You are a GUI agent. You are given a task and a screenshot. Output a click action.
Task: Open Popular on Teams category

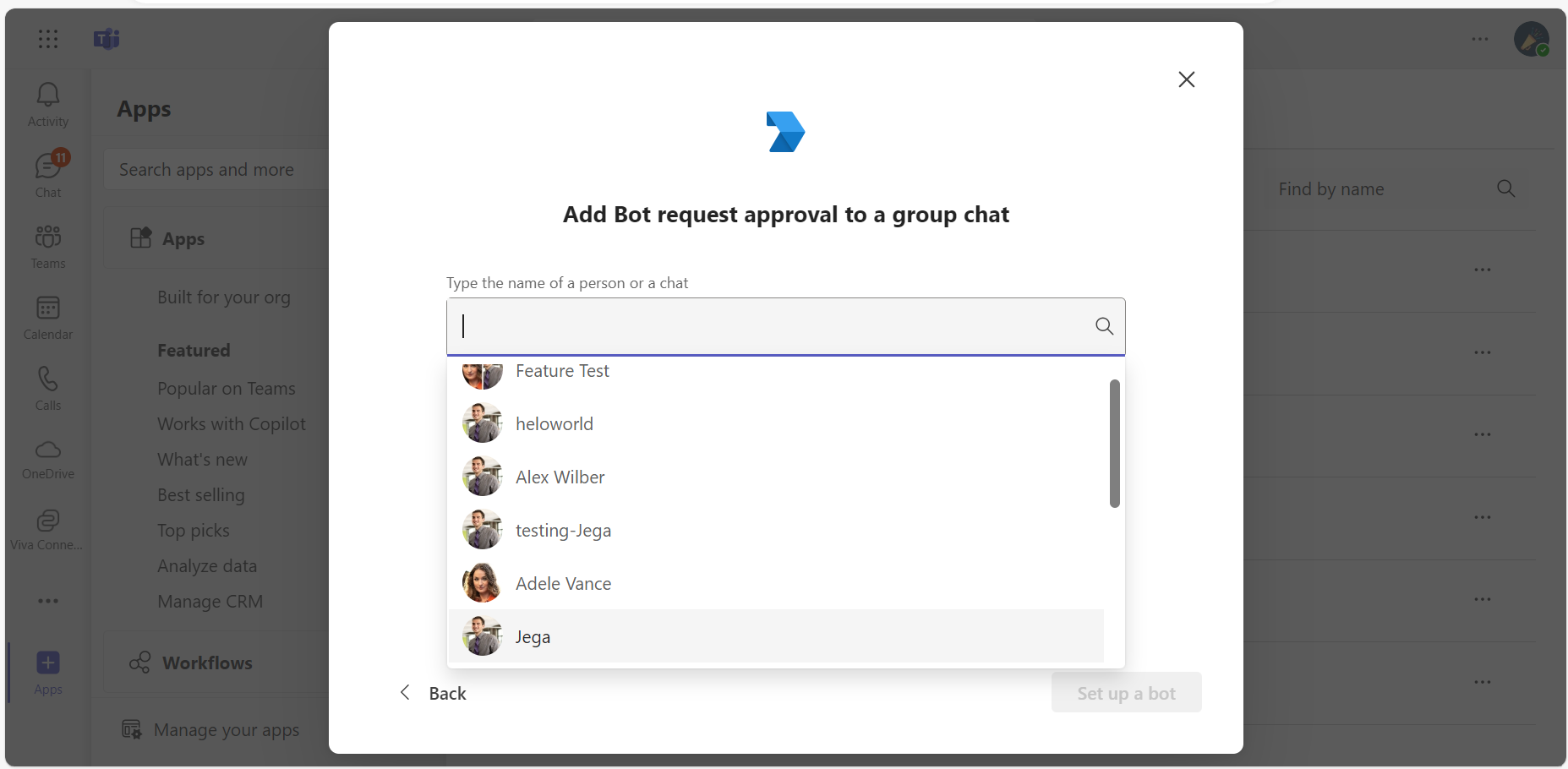pos(227,389)
